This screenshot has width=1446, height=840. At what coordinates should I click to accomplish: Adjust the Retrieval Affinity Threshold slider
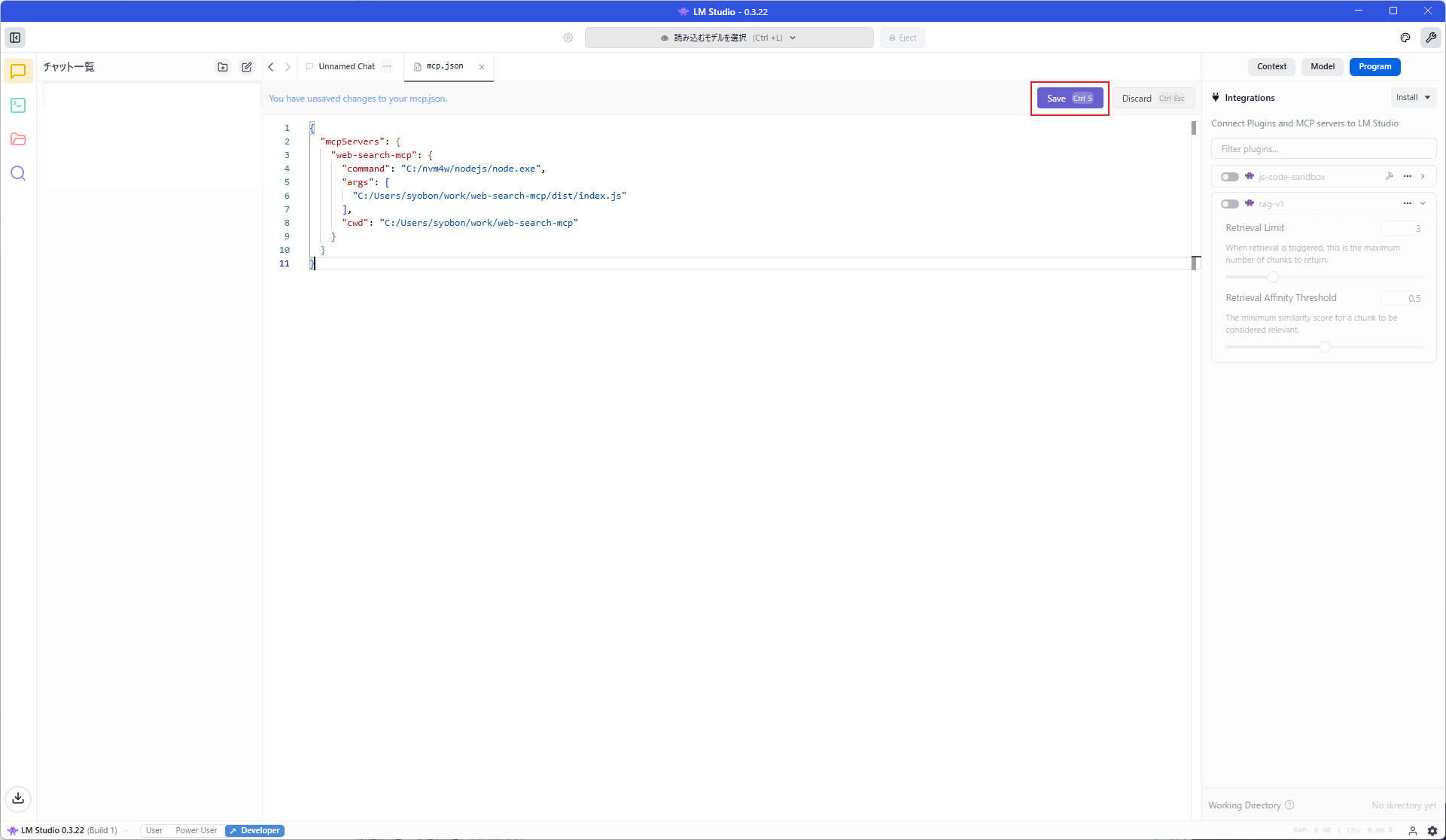tap(1324, 347)
